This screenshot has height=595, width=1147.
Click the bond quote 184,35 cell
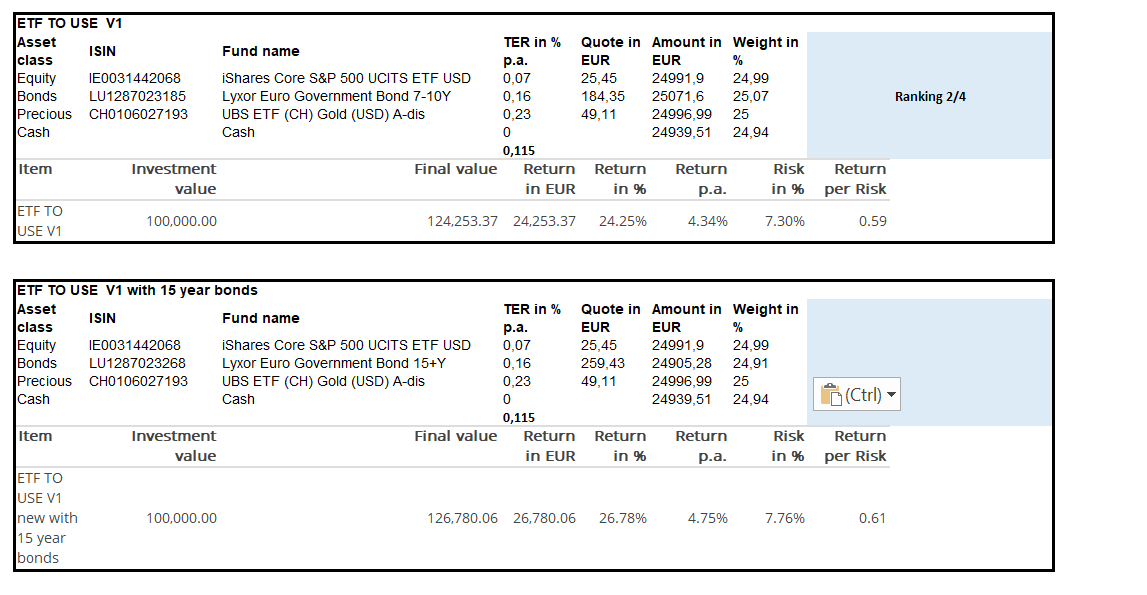pos(603,97)
